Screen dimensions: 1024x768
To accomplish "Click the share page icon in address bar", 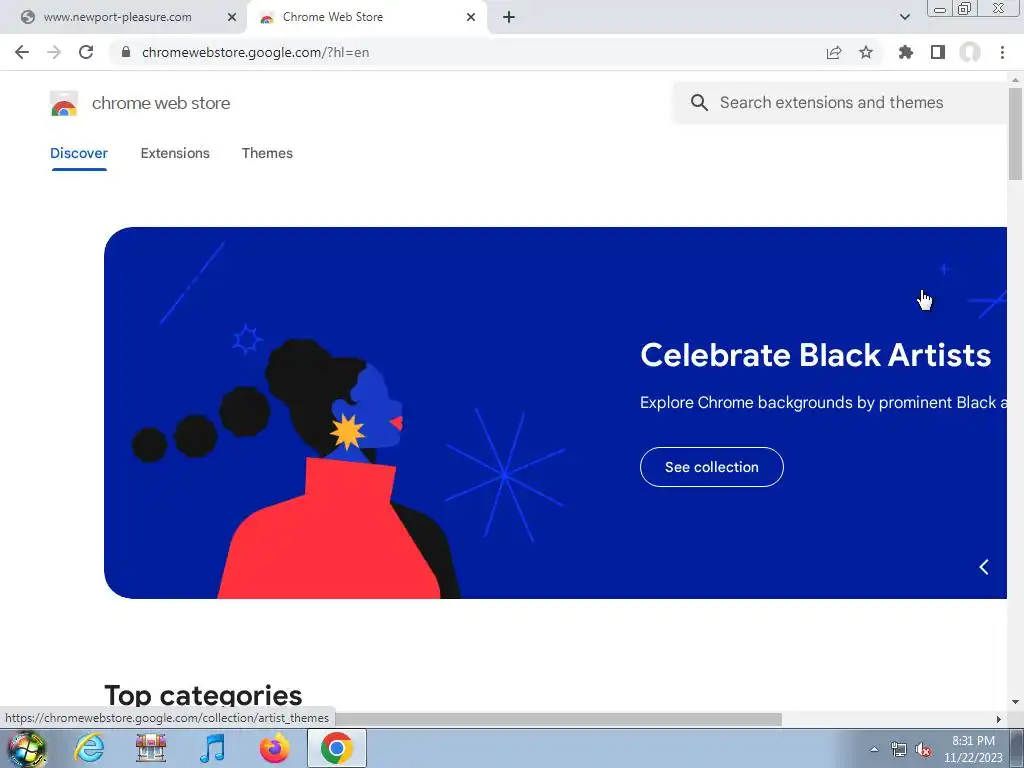I will pyautogui.click(x=834, y=52).
